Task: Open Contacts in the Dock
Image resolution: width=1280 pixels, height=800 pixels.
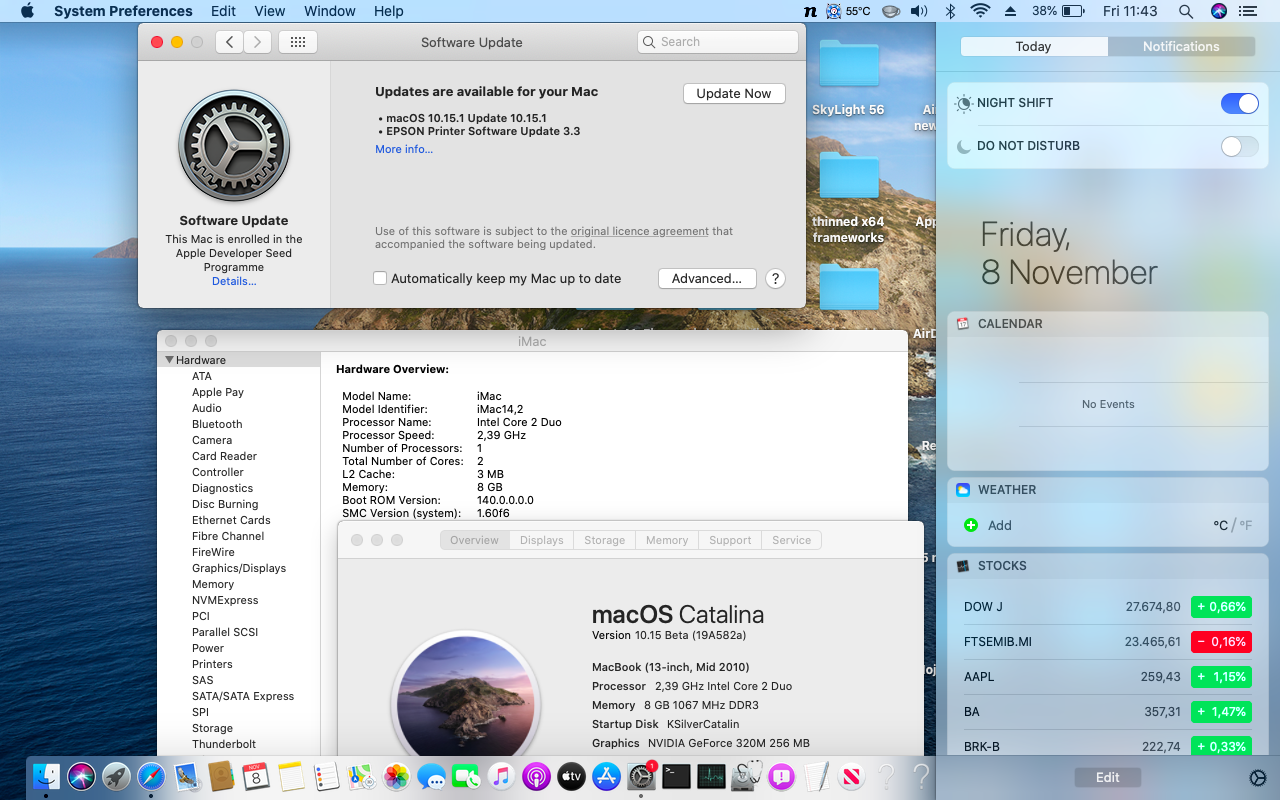Action: coord(222,776)
